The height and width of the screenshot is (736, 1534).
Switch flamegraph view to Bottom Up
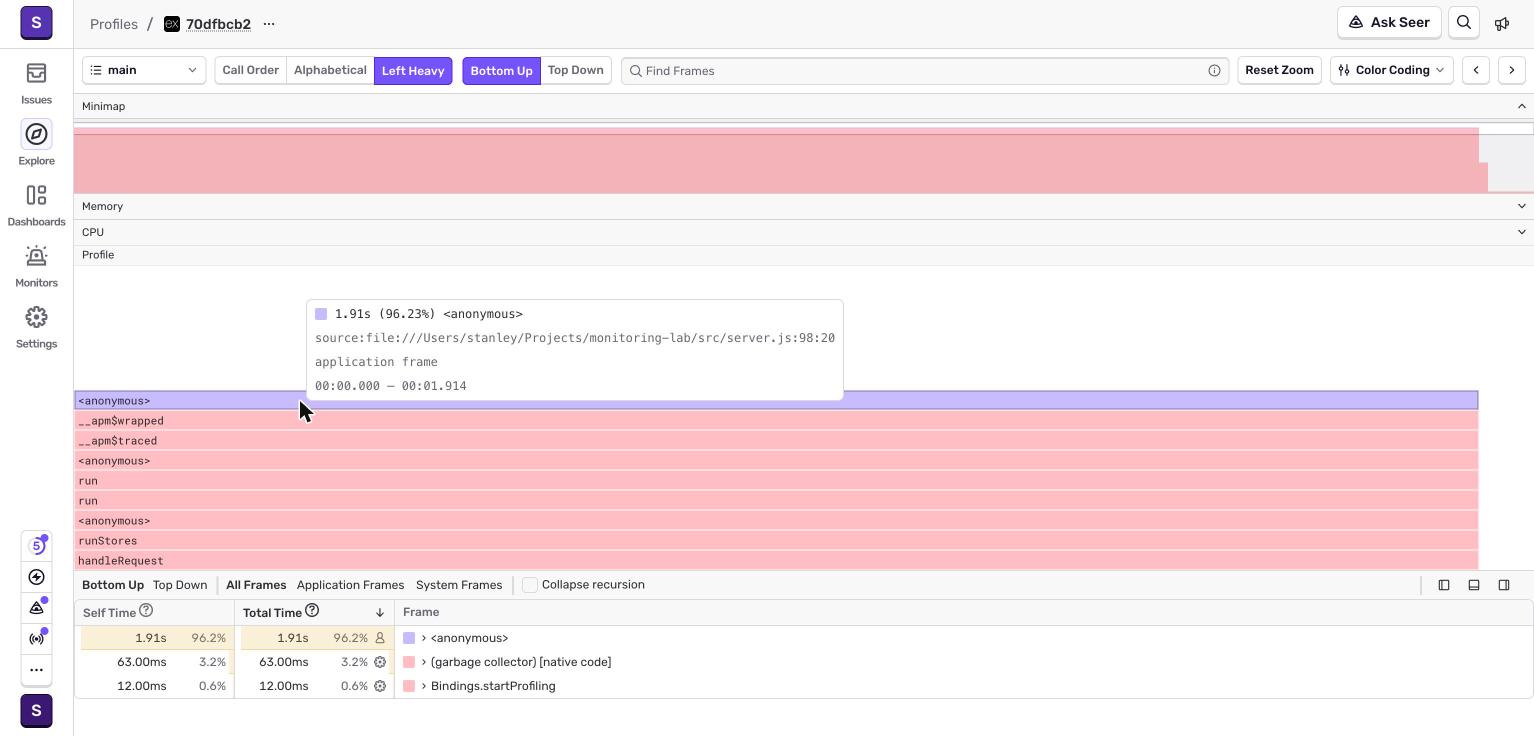[501, 70]
